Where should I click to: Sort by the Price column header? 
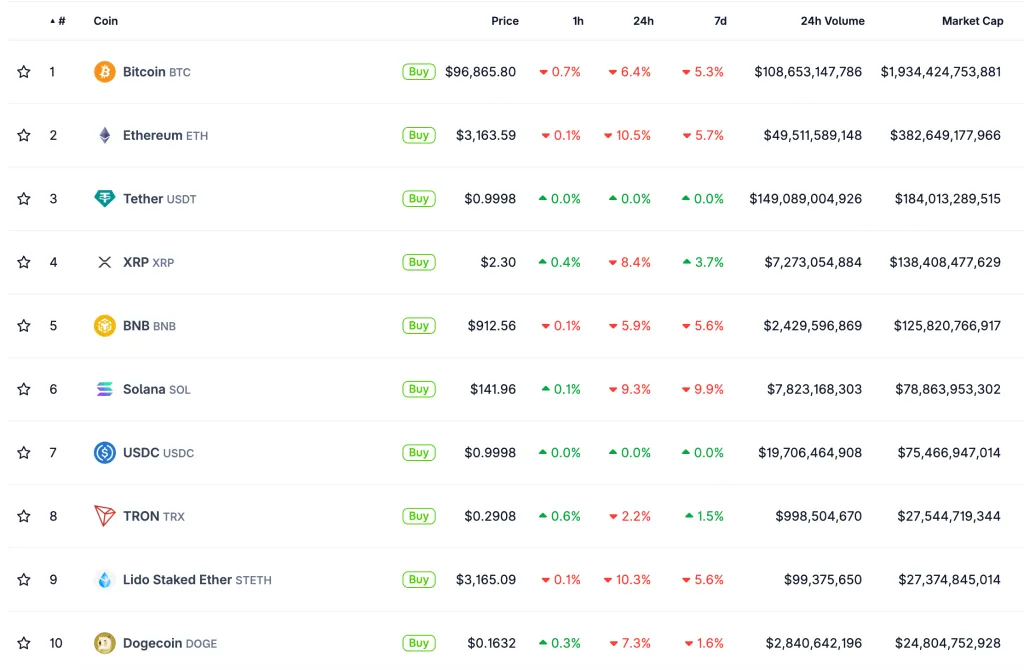pos(505,21)
